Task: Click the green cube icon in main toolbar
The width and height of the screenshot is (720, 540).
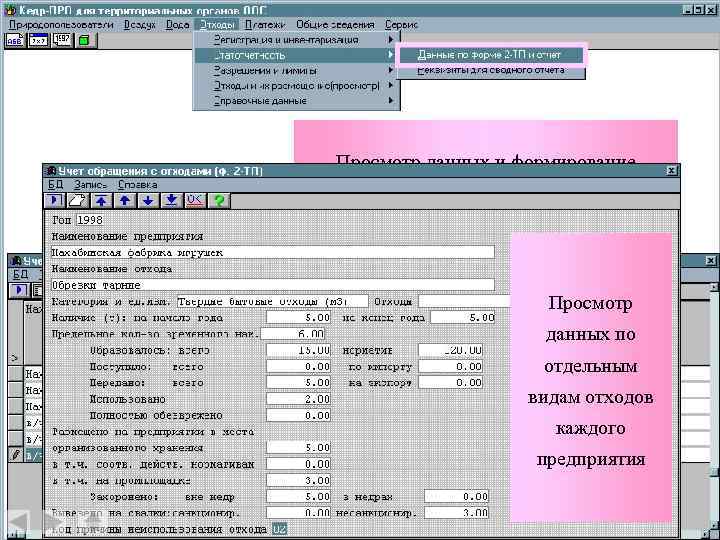Action: [85, 40]
